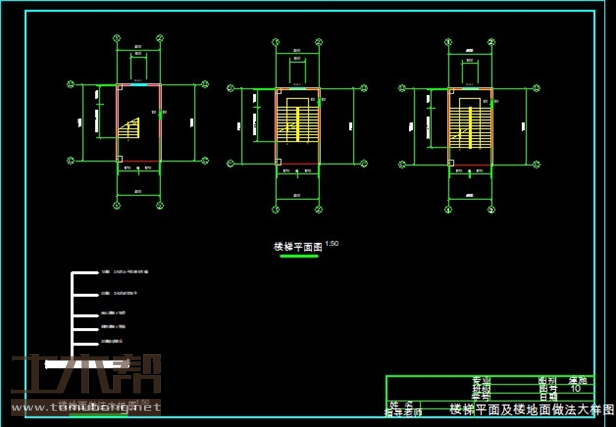
Task: Click triangular stair symbol in left plan
Action: [130, 128]
